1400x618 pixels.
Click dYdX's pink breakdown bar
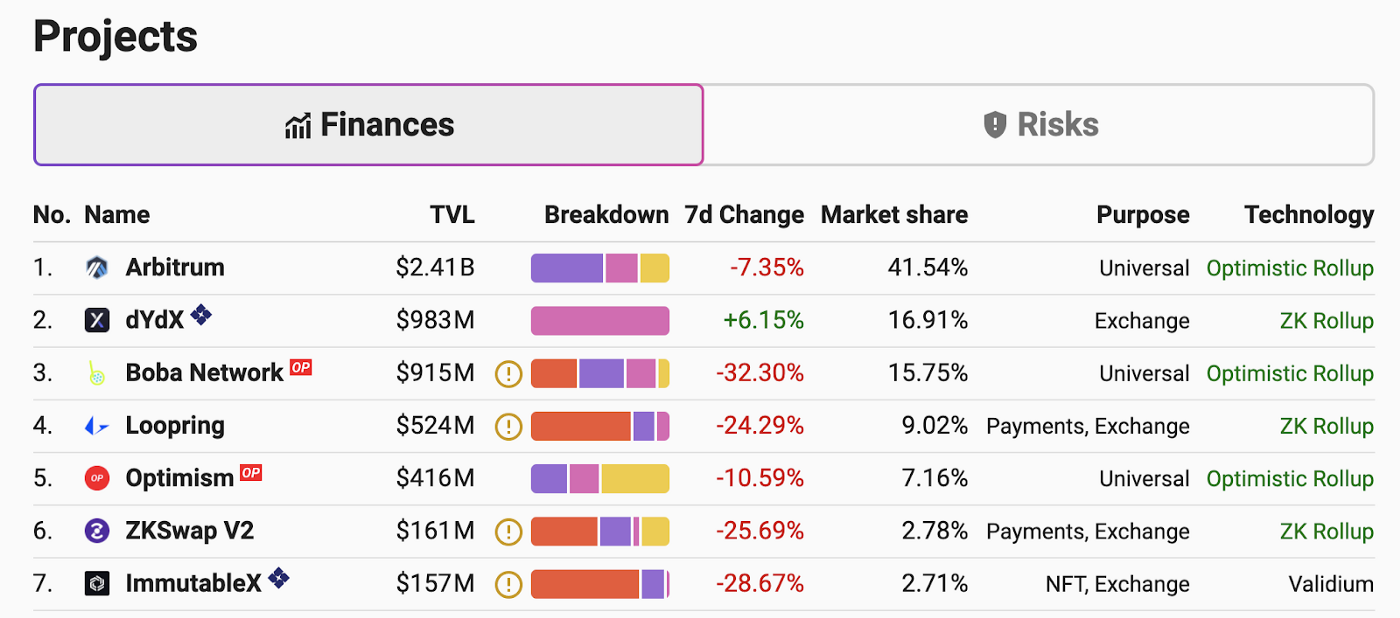600,321
